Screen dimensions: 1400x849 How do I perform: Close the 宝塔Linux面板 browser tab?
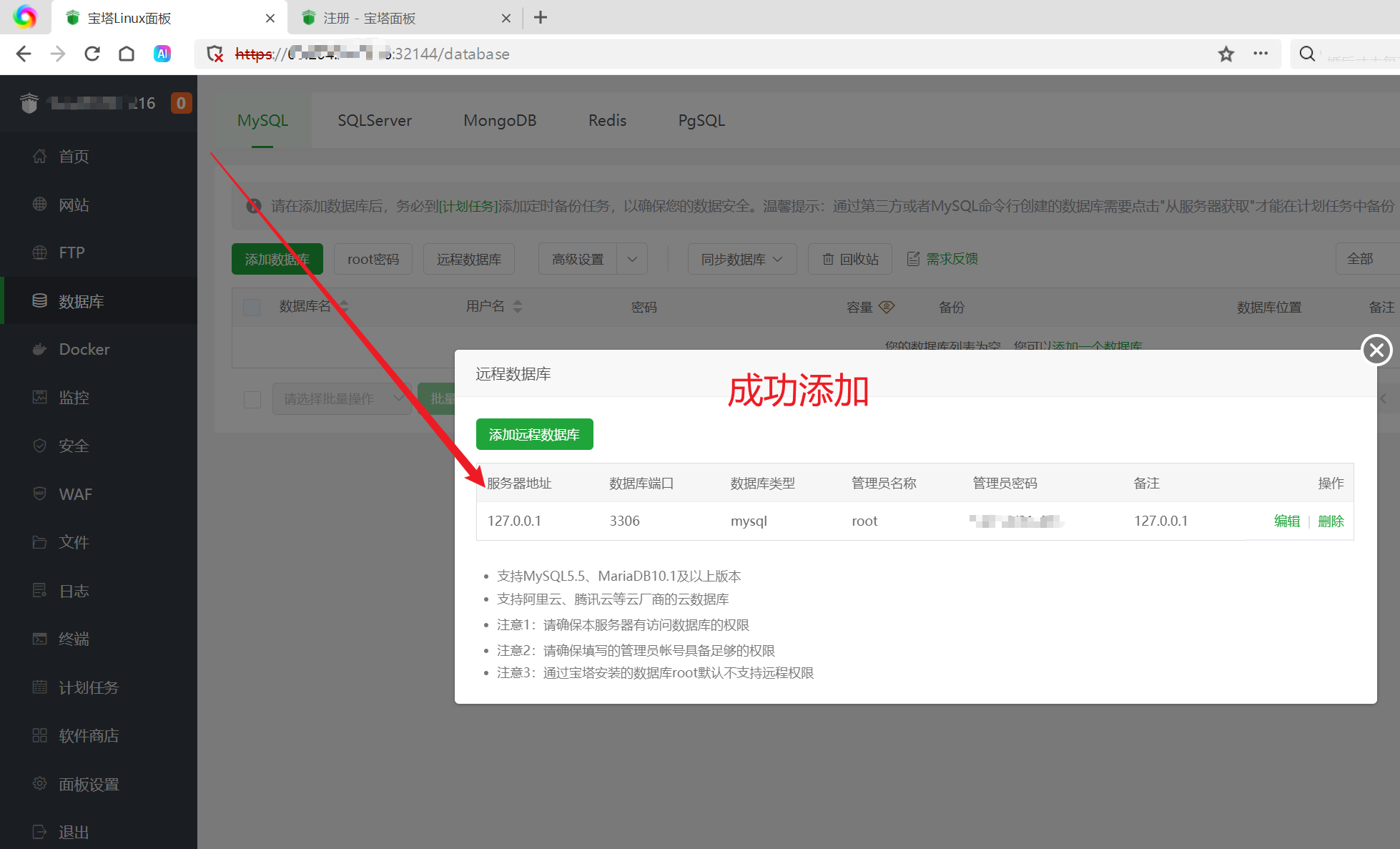270,19
